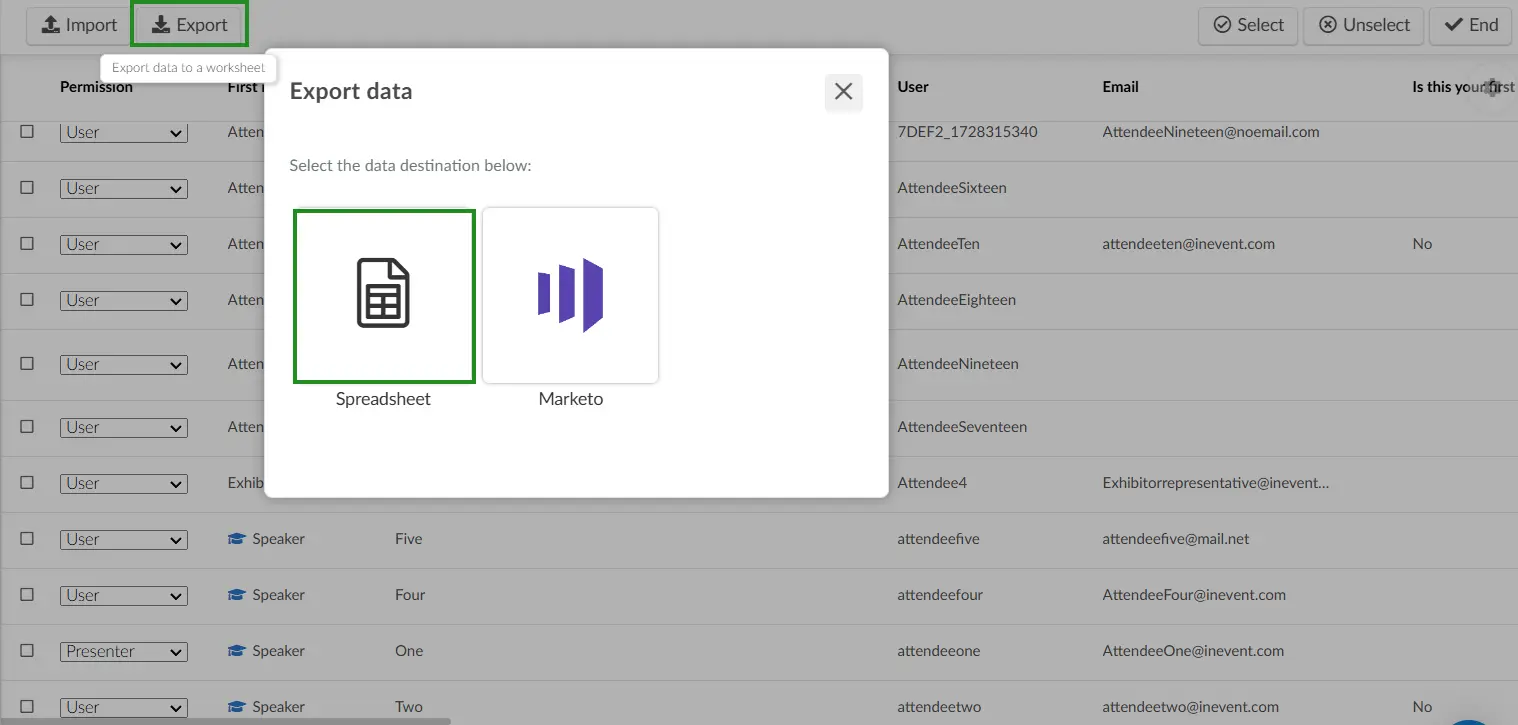Click the attendeetwo@inevent.com email cell

(1190, 707)
